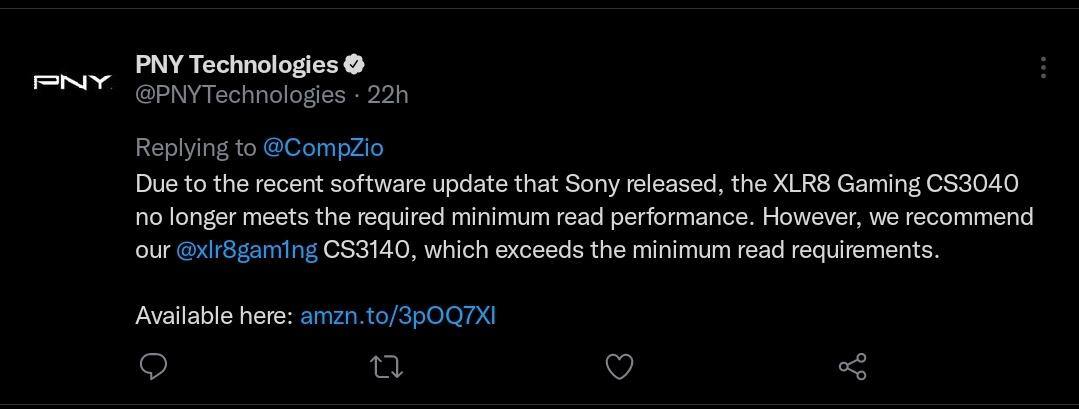Click the verified badge beside PNY Technologies
Screen dimensions: 1079x409
354,65
